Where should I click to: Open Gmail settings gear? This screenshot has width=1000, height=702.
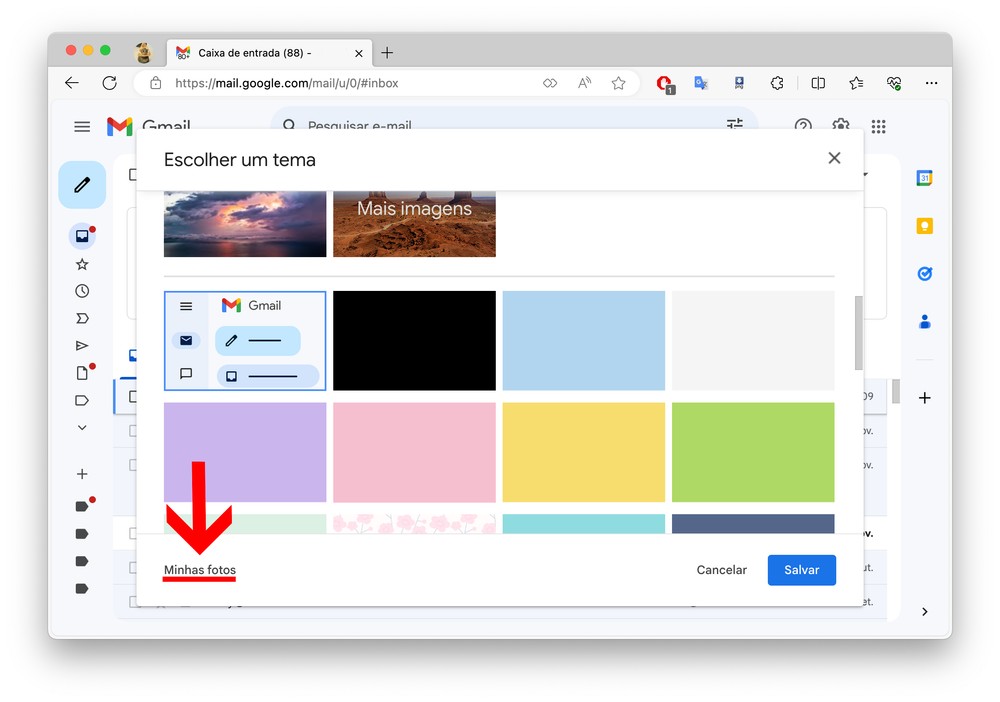tap(841, 125)
